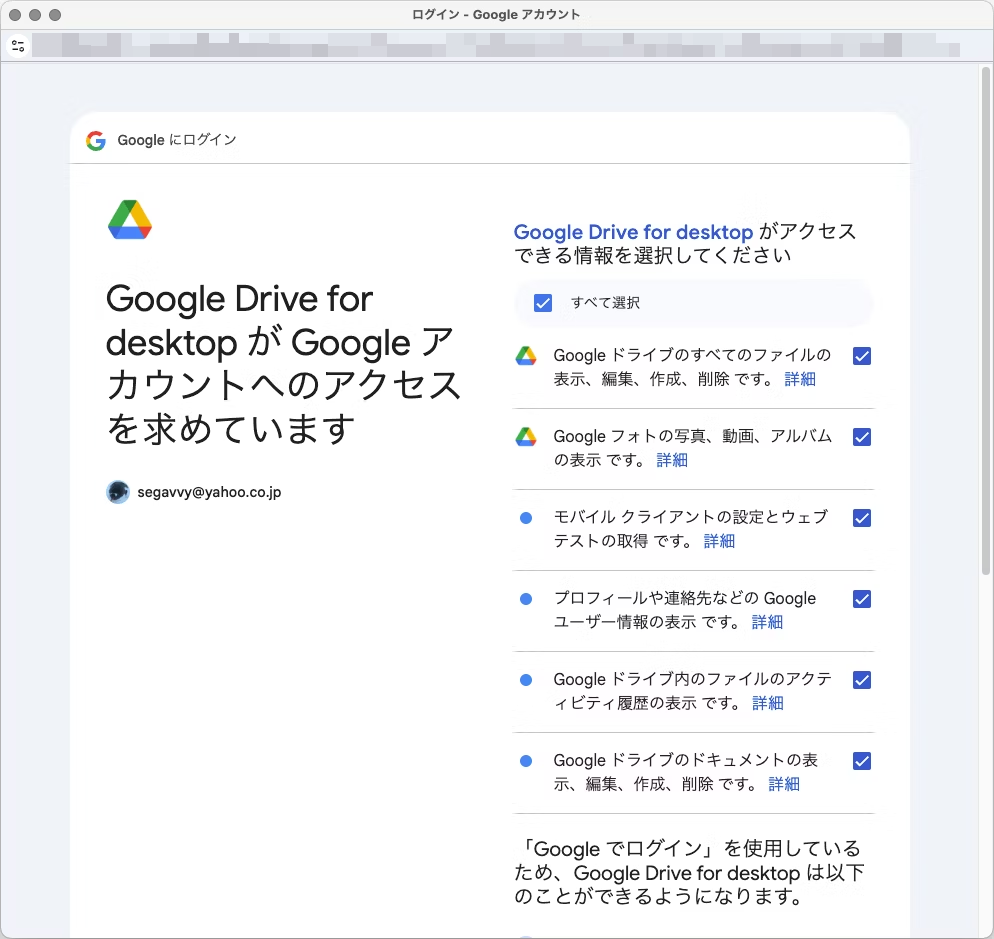
Task: Open 詳細 link for モバイル クライアント permission
Action: tap(720, 541)
